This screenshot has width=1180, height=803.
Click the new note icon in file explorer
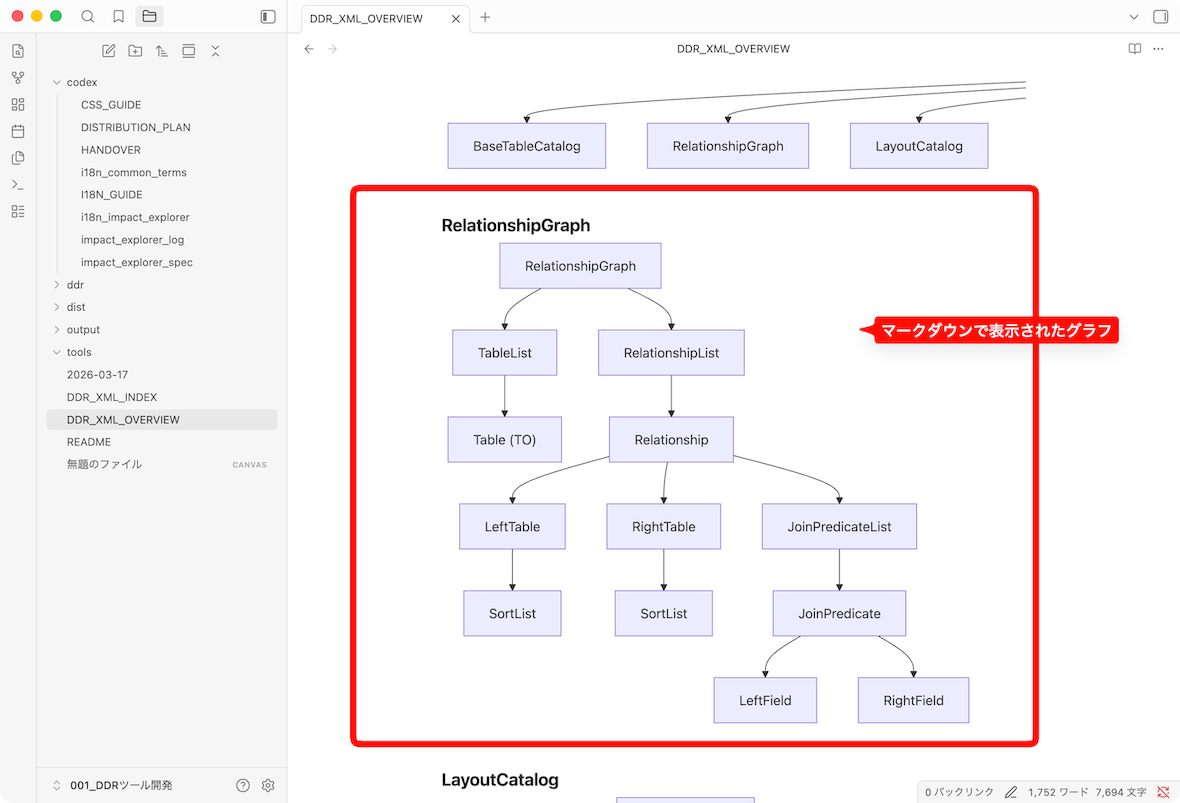pos(109,51)
